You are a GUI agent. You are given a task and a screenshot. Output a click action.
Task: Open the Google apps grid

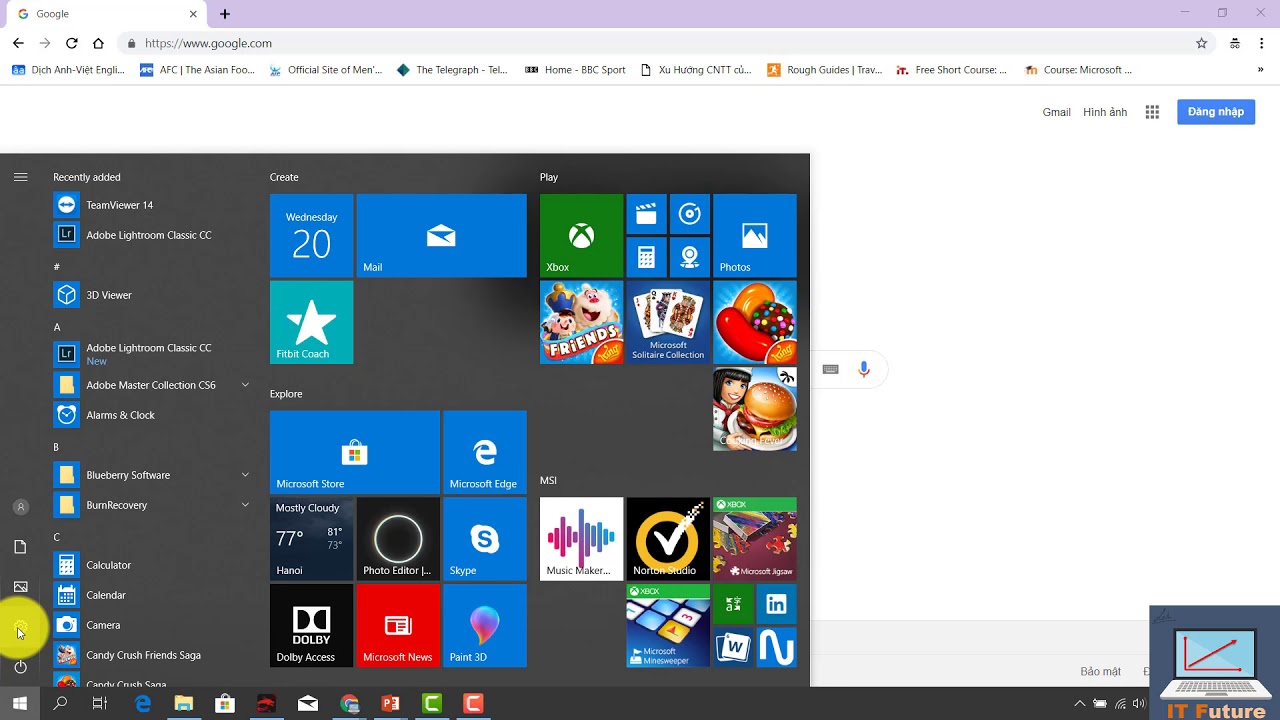[x=1152, y=112]
